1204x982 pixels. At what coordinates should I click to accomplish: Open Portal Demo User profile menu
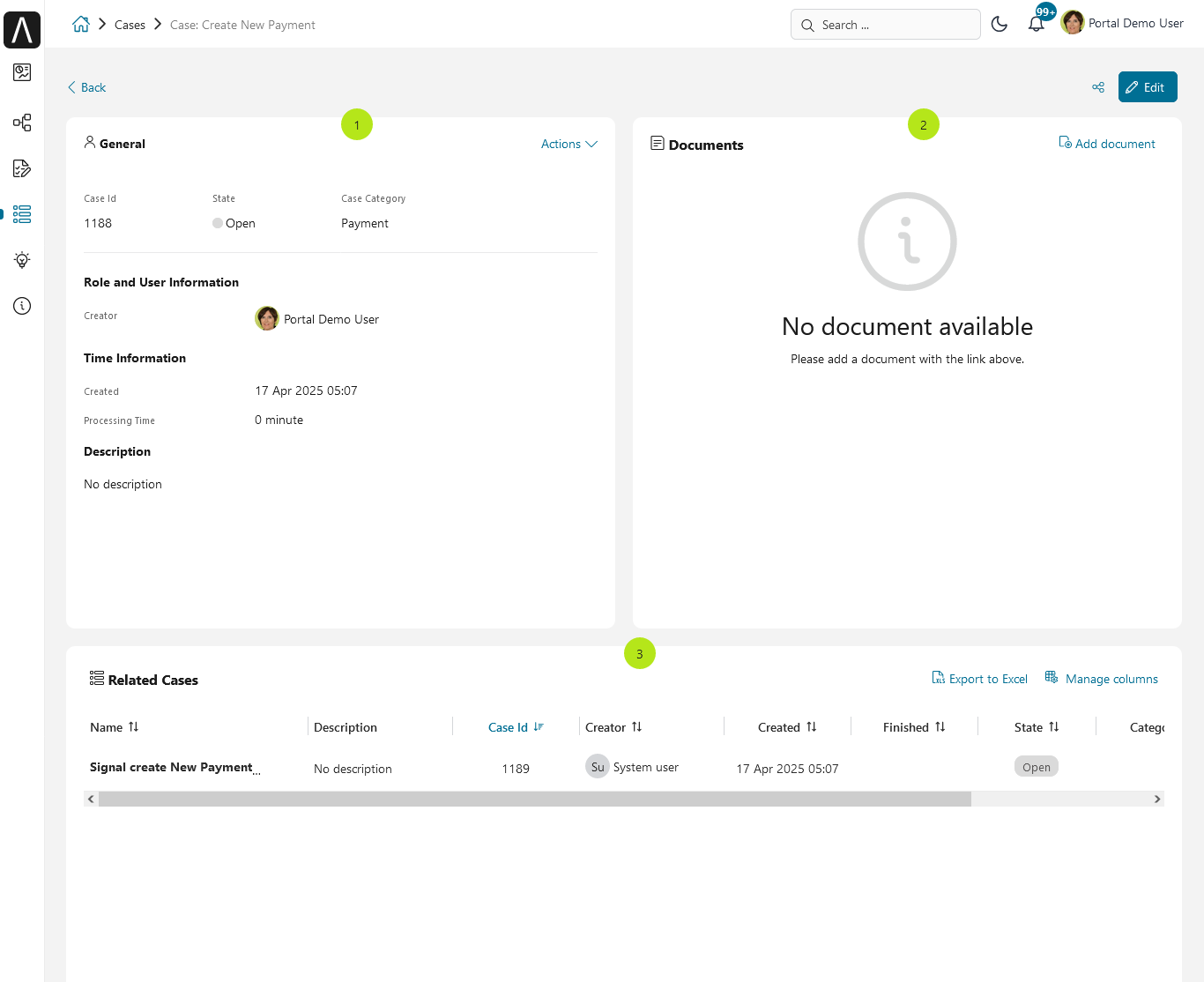click(x=1123, y=24)
